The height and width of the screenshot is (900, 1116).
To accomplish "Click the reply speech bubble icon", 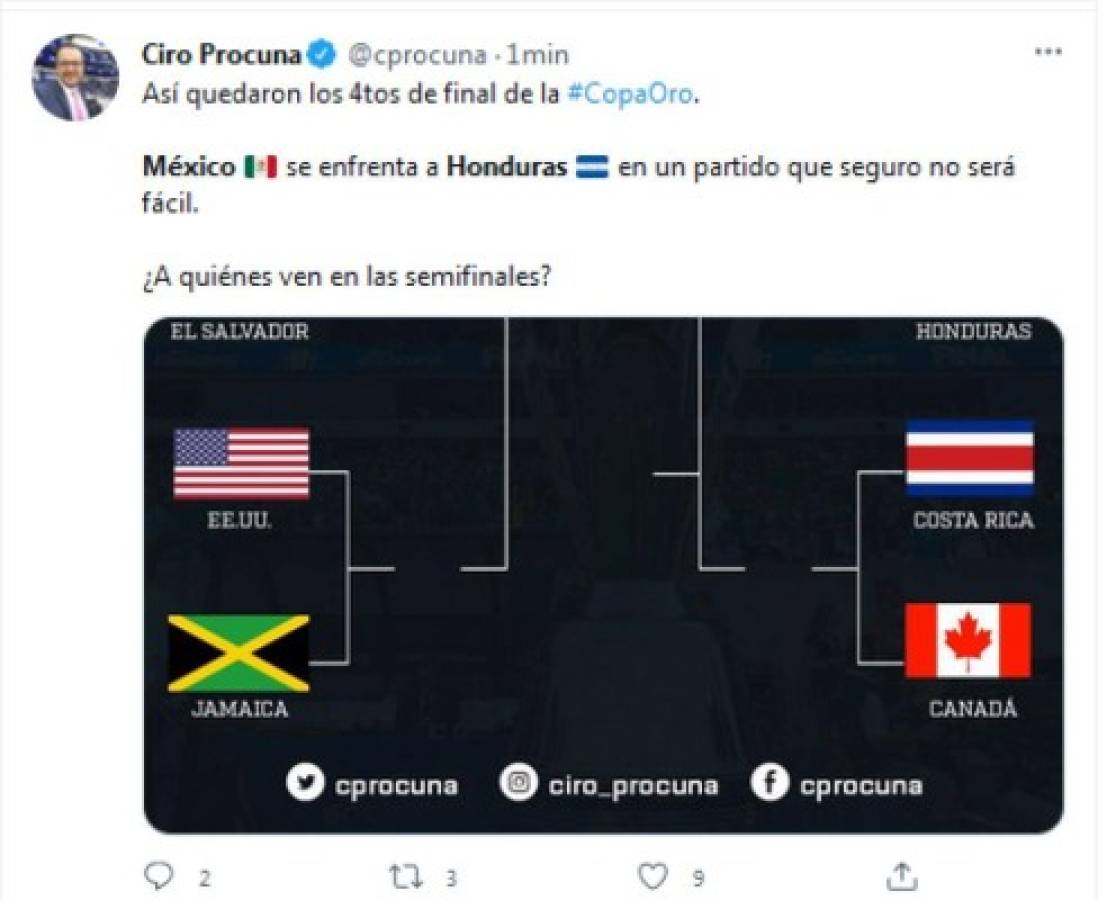I will tap(159, 877).
